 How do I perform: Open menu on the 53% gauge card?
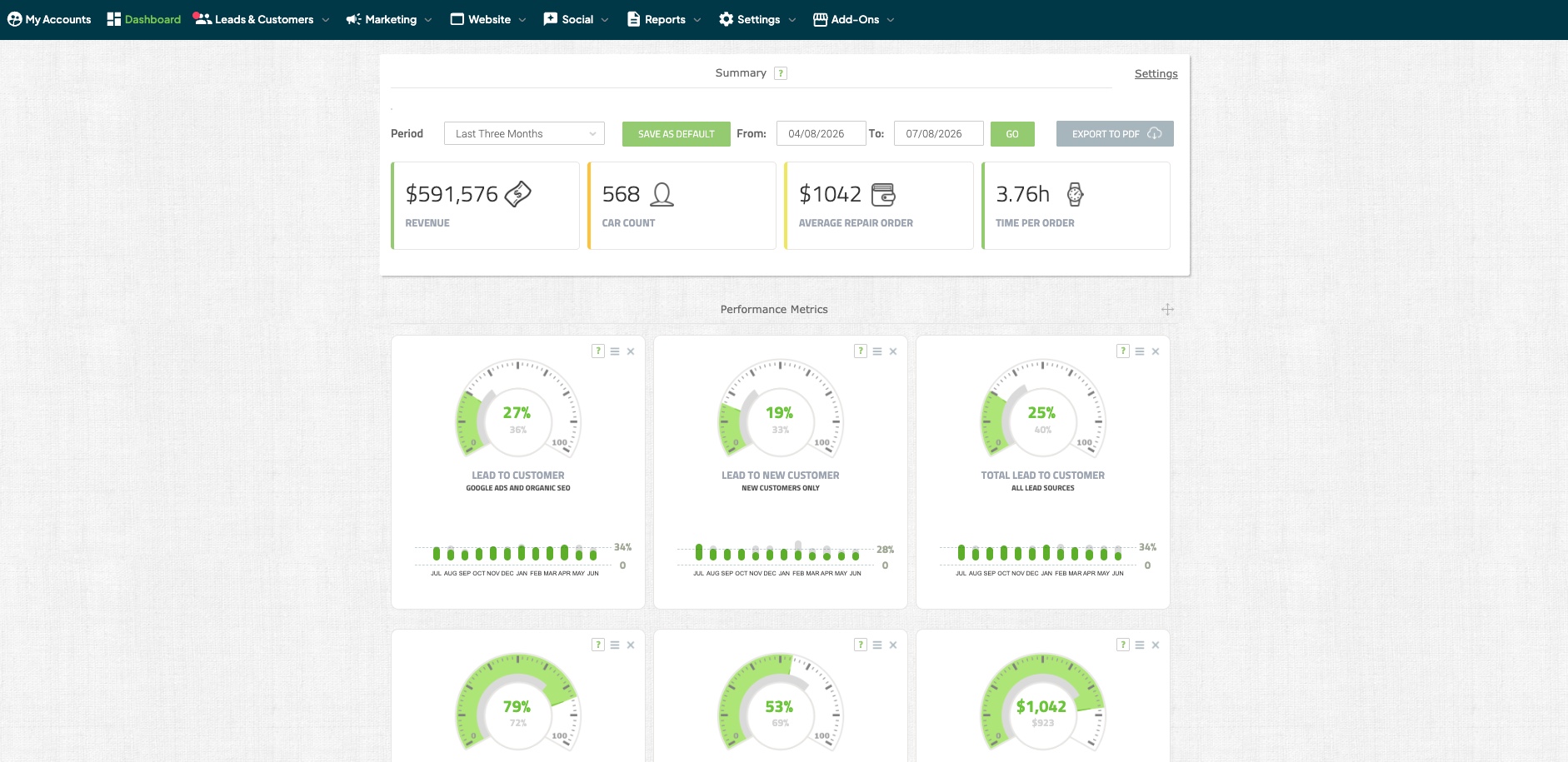pos(877,645)
